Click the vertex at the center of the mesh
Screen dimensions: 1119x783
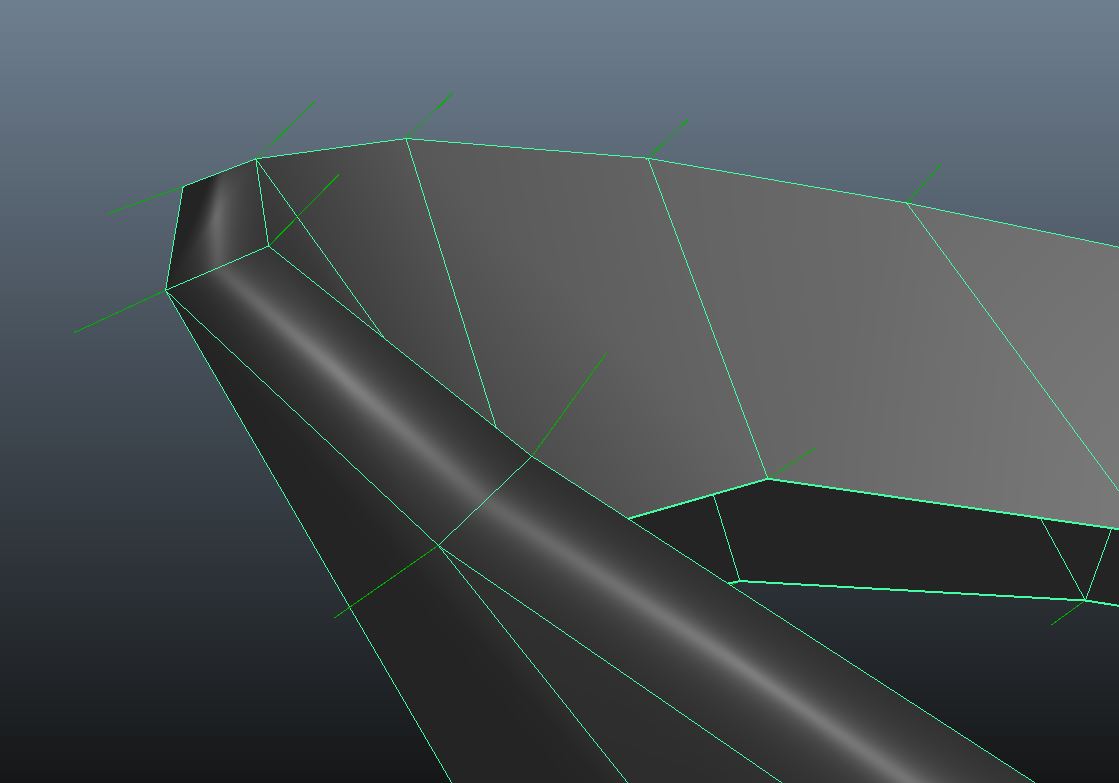pos(530,458)
